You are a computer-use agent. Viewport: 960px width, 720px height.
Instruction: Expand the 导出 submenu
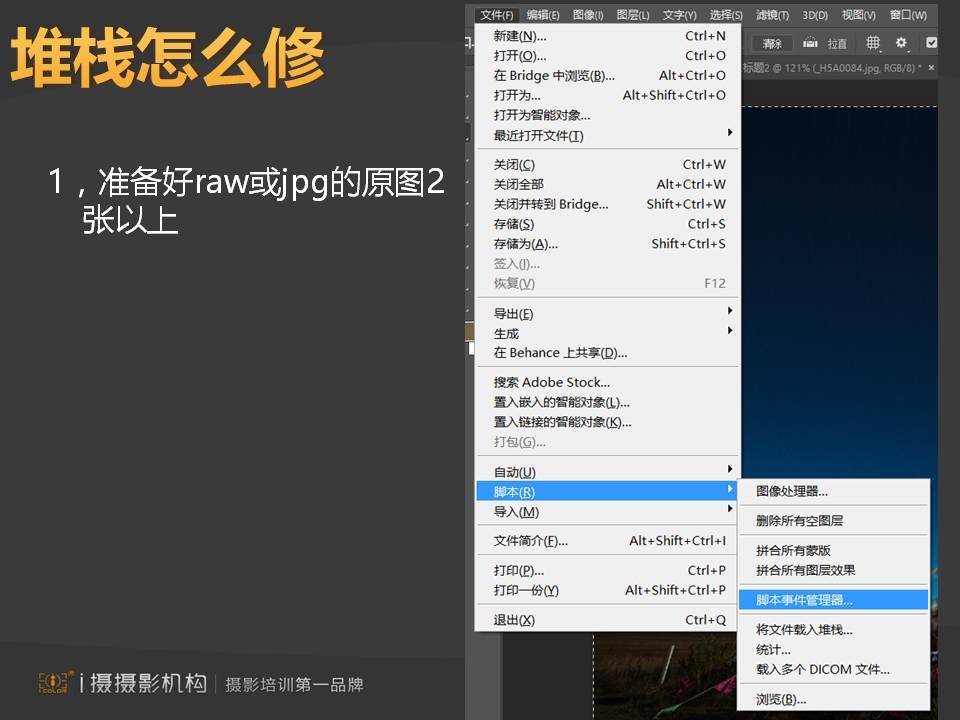pos(513,313)
